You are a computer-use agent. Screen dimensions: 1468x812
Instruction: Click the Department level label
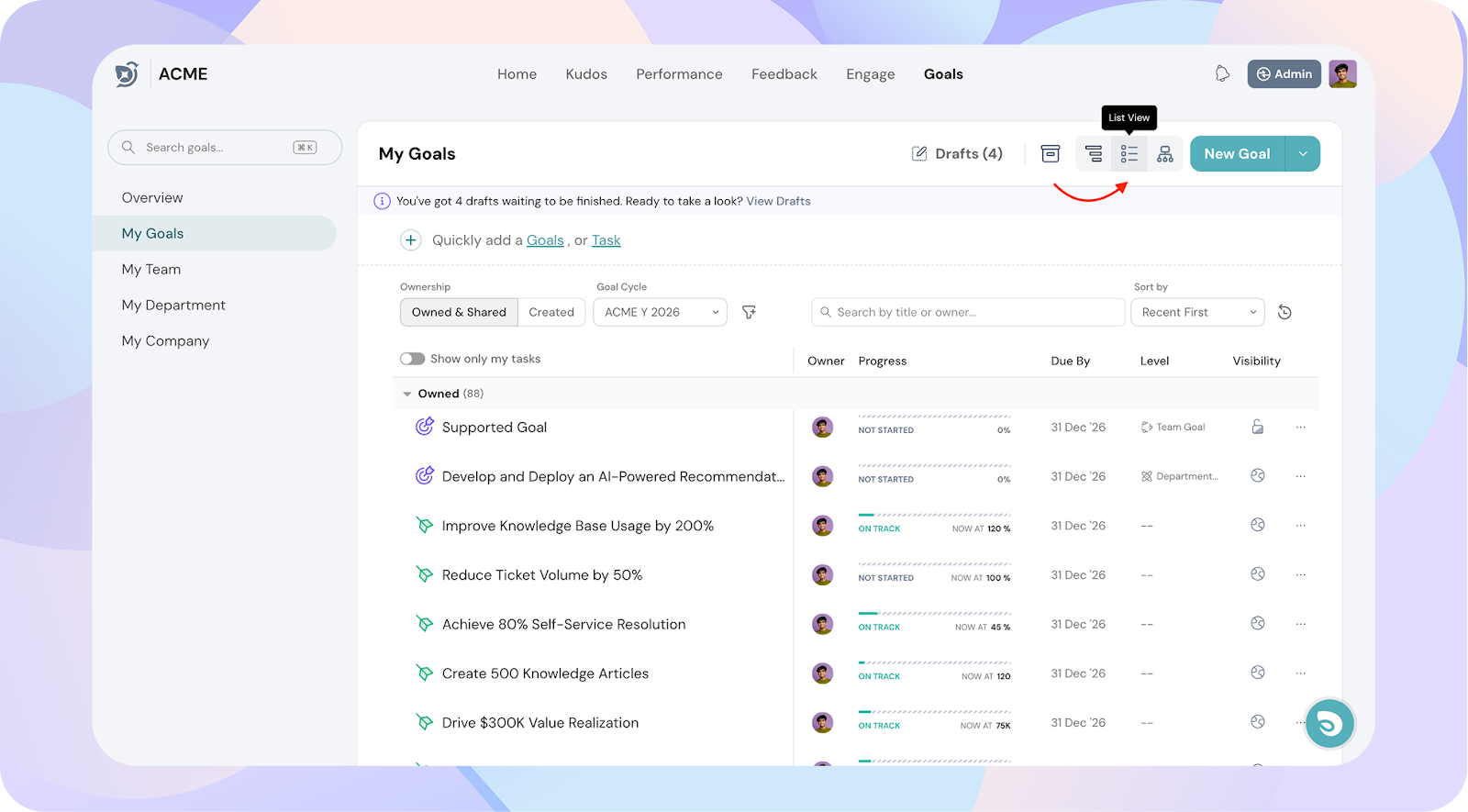(x=1179, y=476)
